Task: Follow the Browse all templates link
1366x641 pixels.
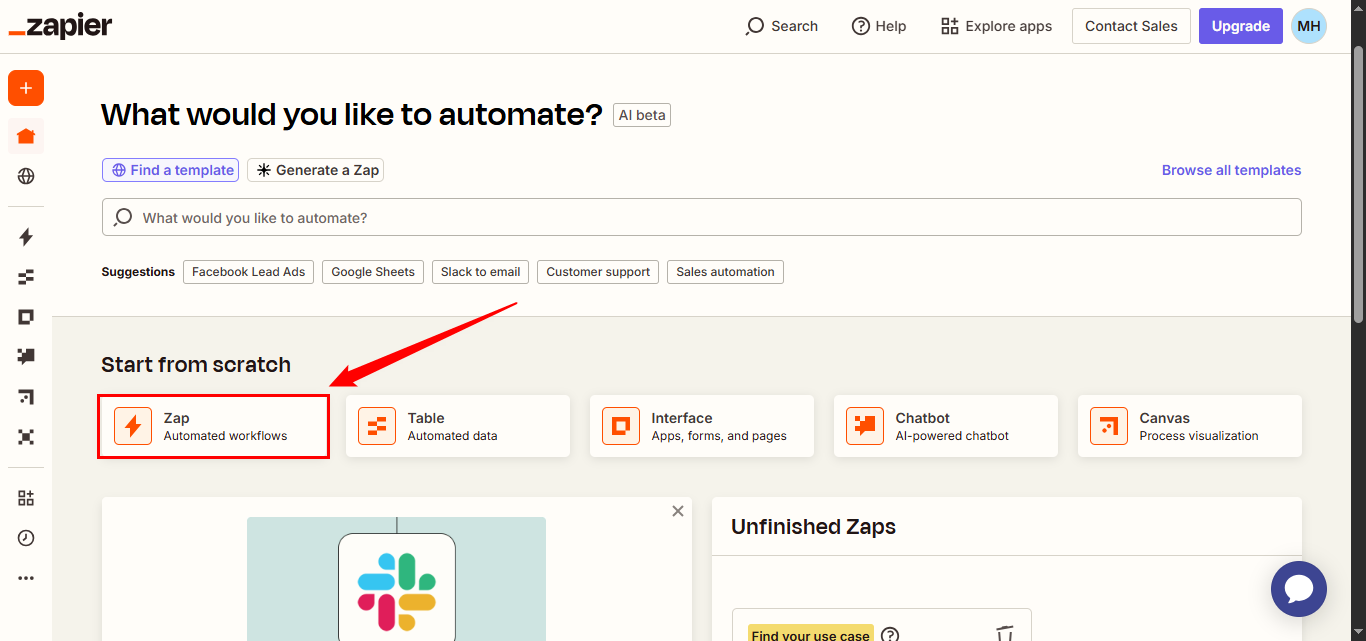Action: coord(1231,170)
